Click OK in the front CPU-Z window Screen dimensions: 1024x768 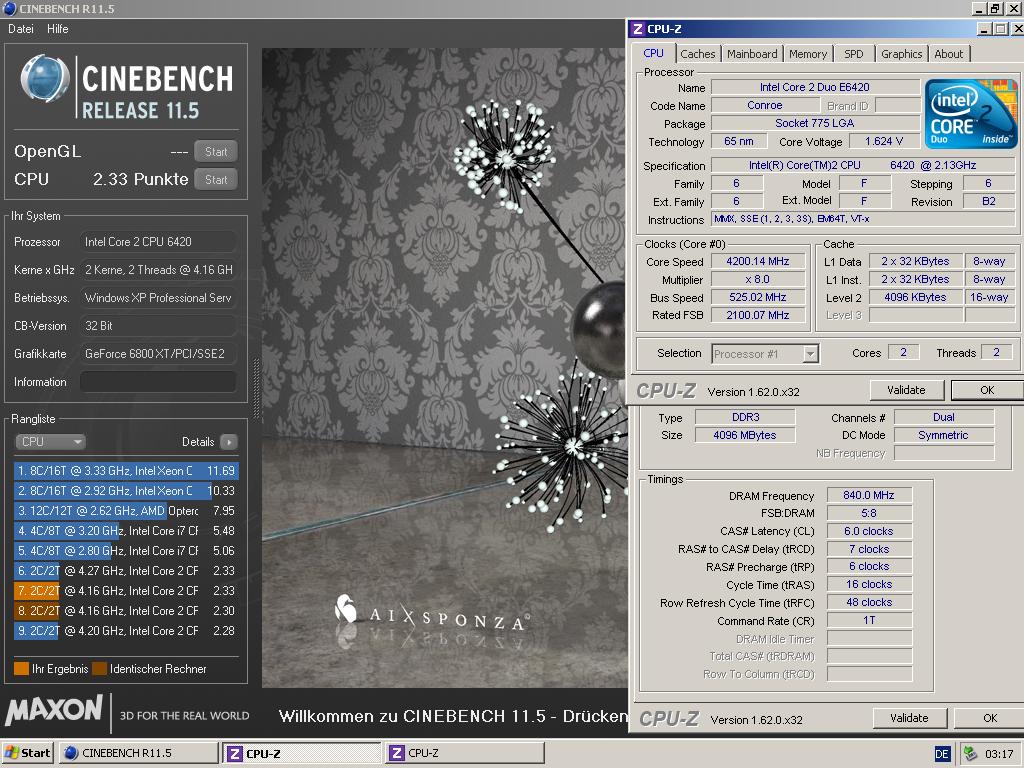(987, 390)
